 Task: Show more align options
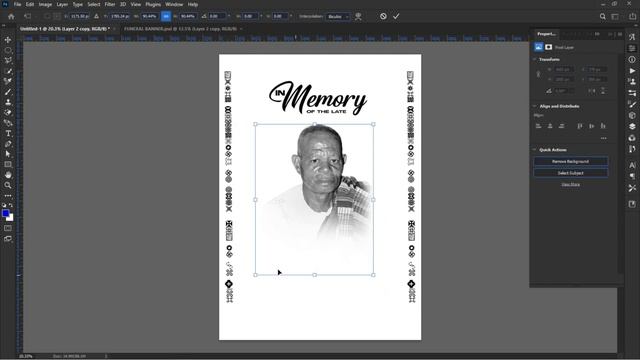[604, 138]
